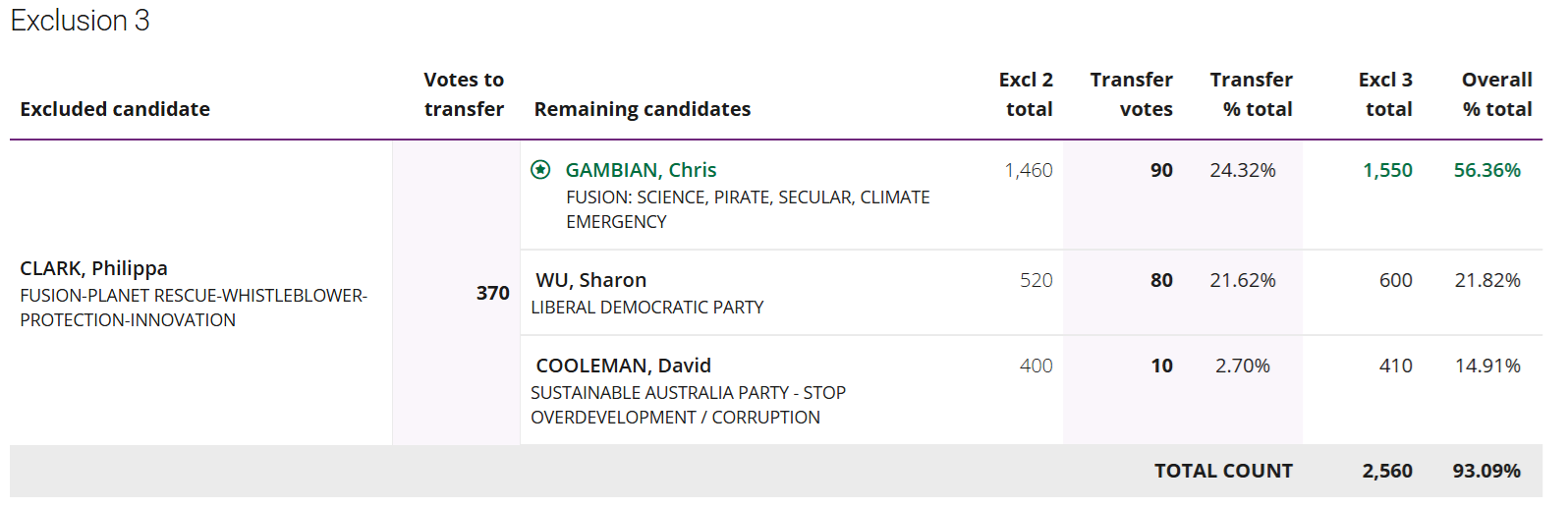
Task: Click the TOTAL COUNT label
Action: pyautogui.click(x=1223, y=471)
